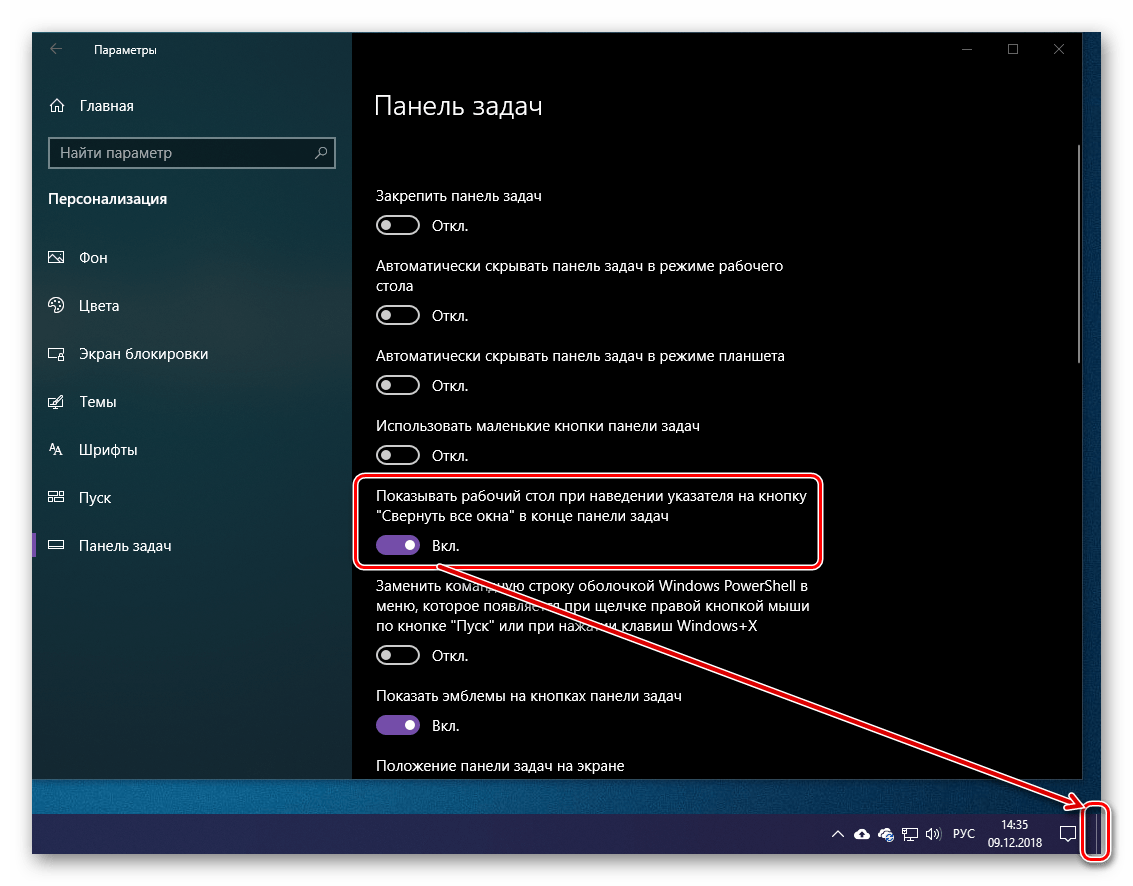Image resolution: width=1133 pixels, height=886 pixels.
Task: Toggle small taskbar buttons switch
Action: click(397, 455)
